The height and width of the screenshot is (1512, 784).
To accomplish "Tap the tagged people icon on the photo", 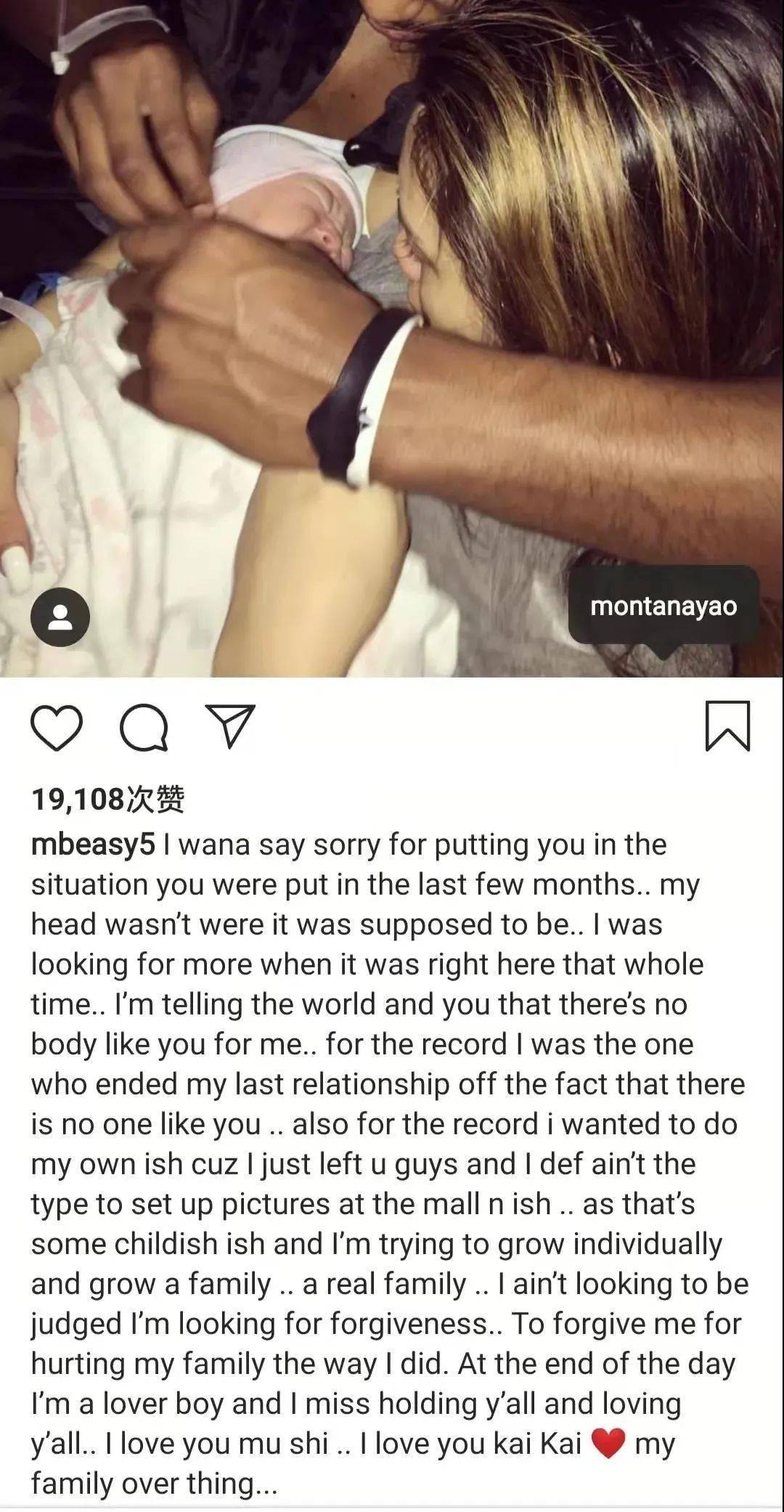I will pyautogui.click(x=60, y=617).
